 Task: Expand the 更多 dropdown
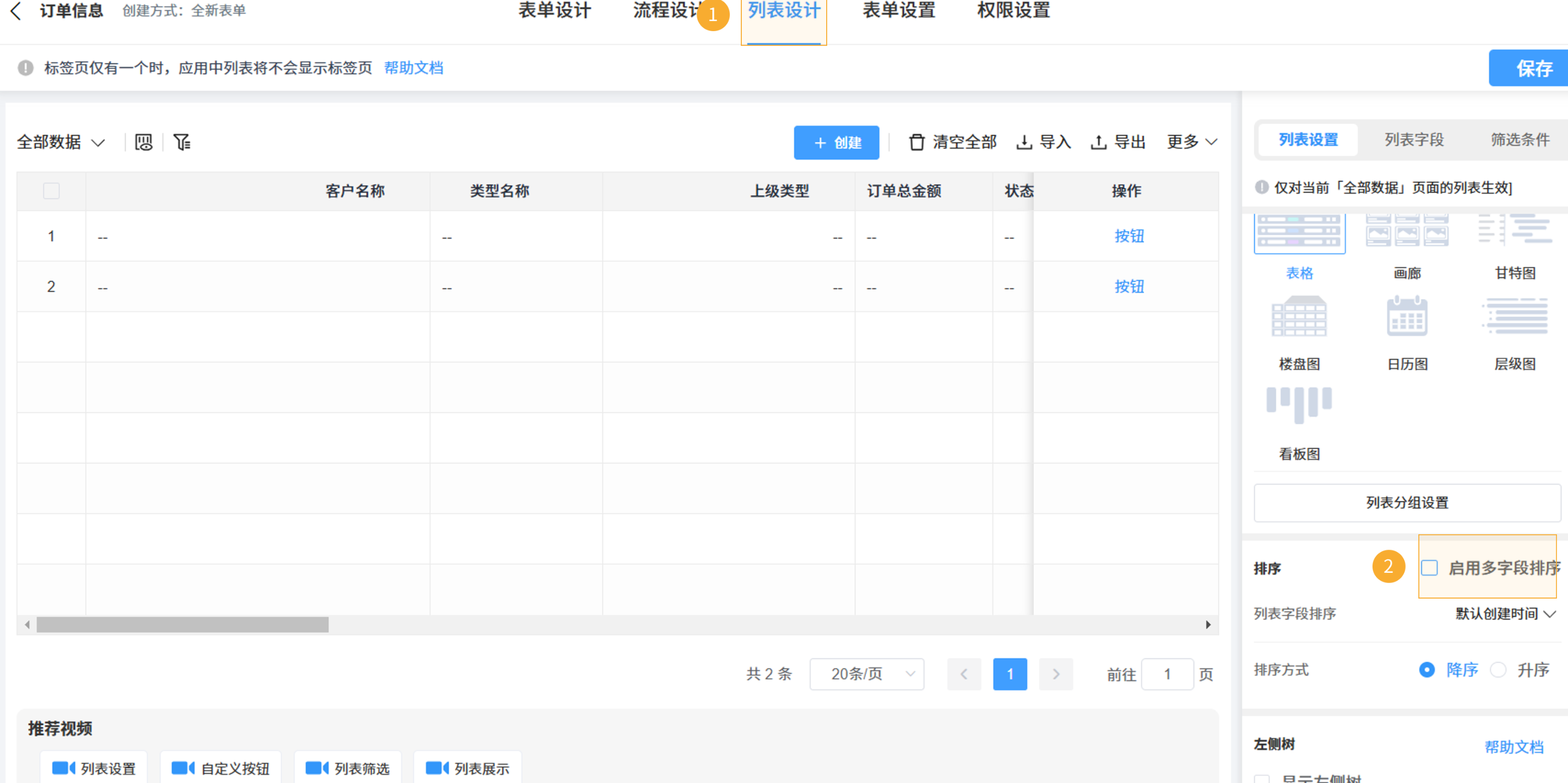click(1192, 142)
